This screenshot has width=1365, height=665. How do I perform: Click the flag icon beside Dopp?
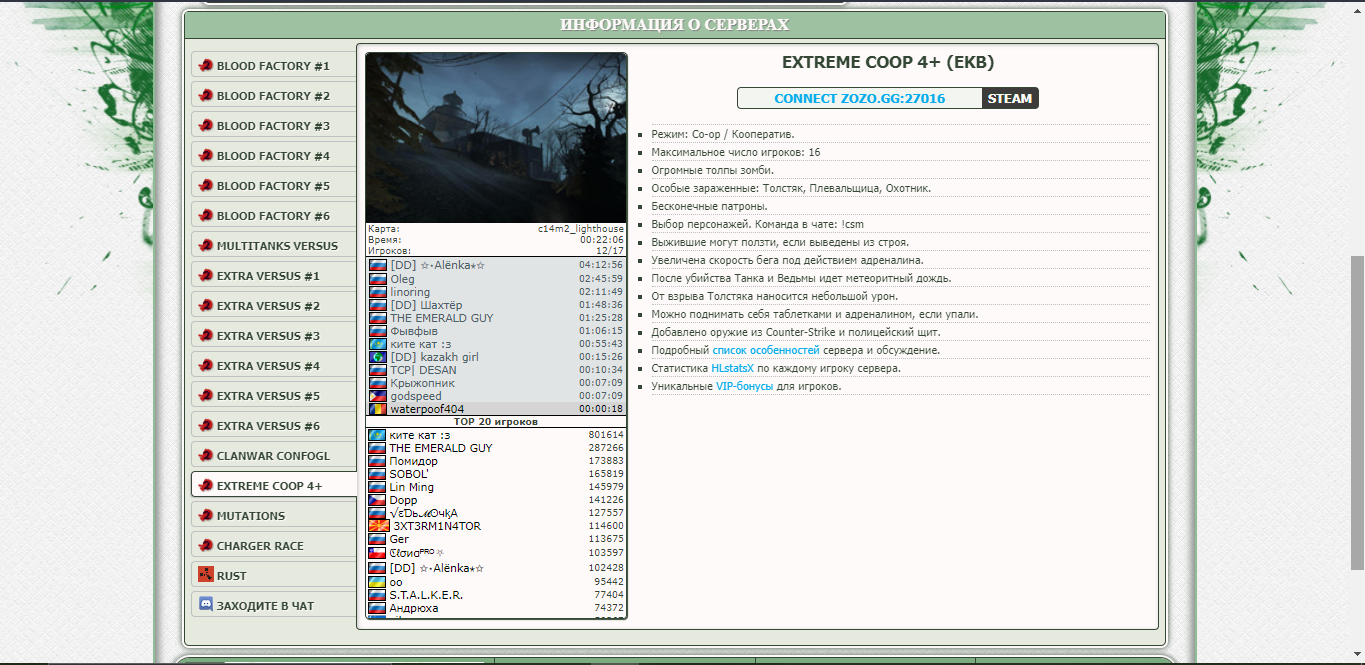click(378, 500)
